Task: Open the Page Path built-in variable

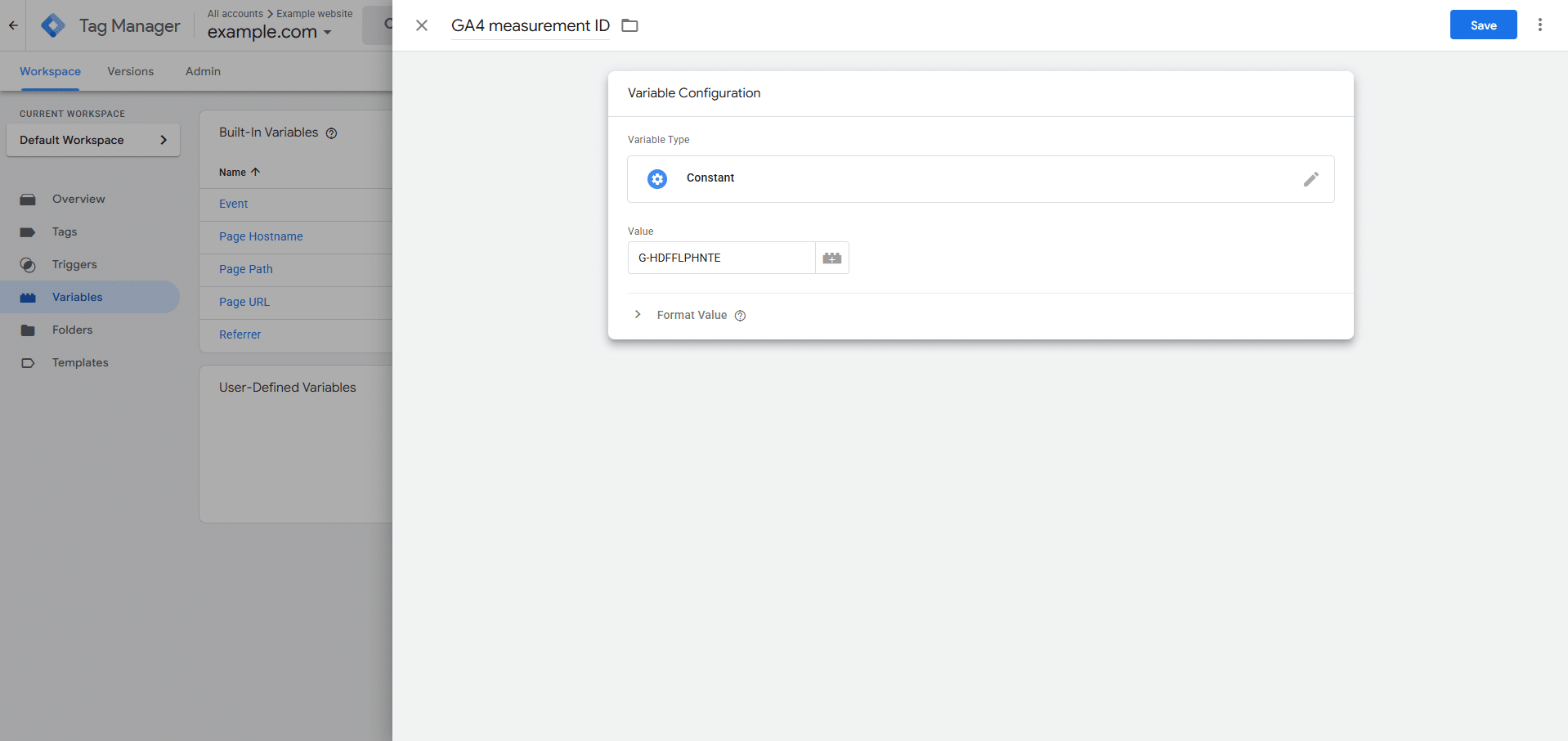Action: point(245,269)
